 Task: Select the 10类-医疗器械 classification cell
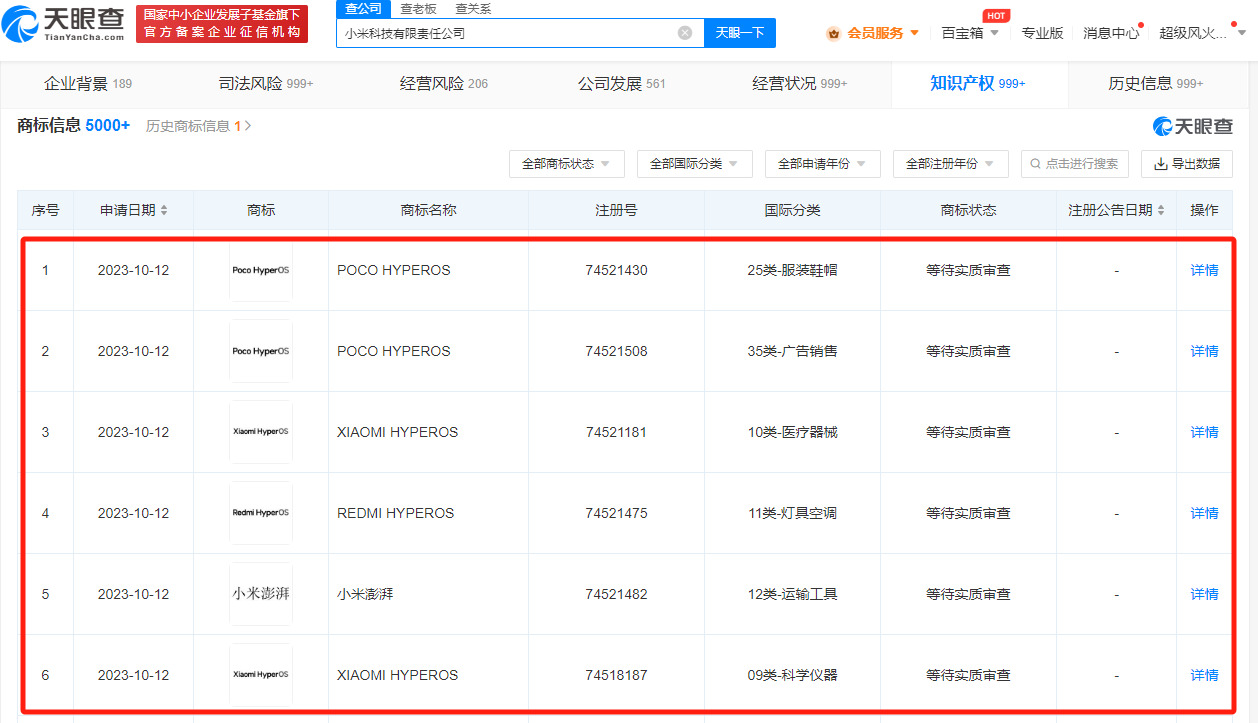(x=792, y=432)
